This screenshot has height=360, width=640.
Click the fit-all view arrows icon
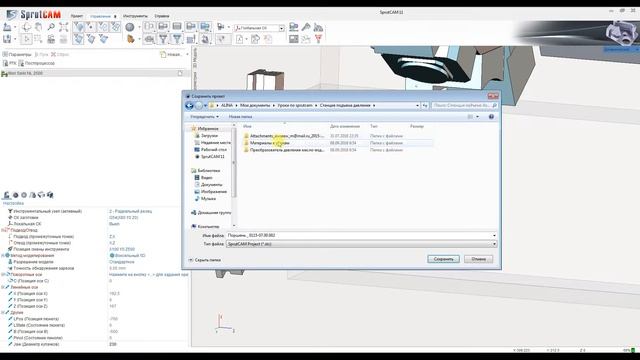tap(64, 27)
